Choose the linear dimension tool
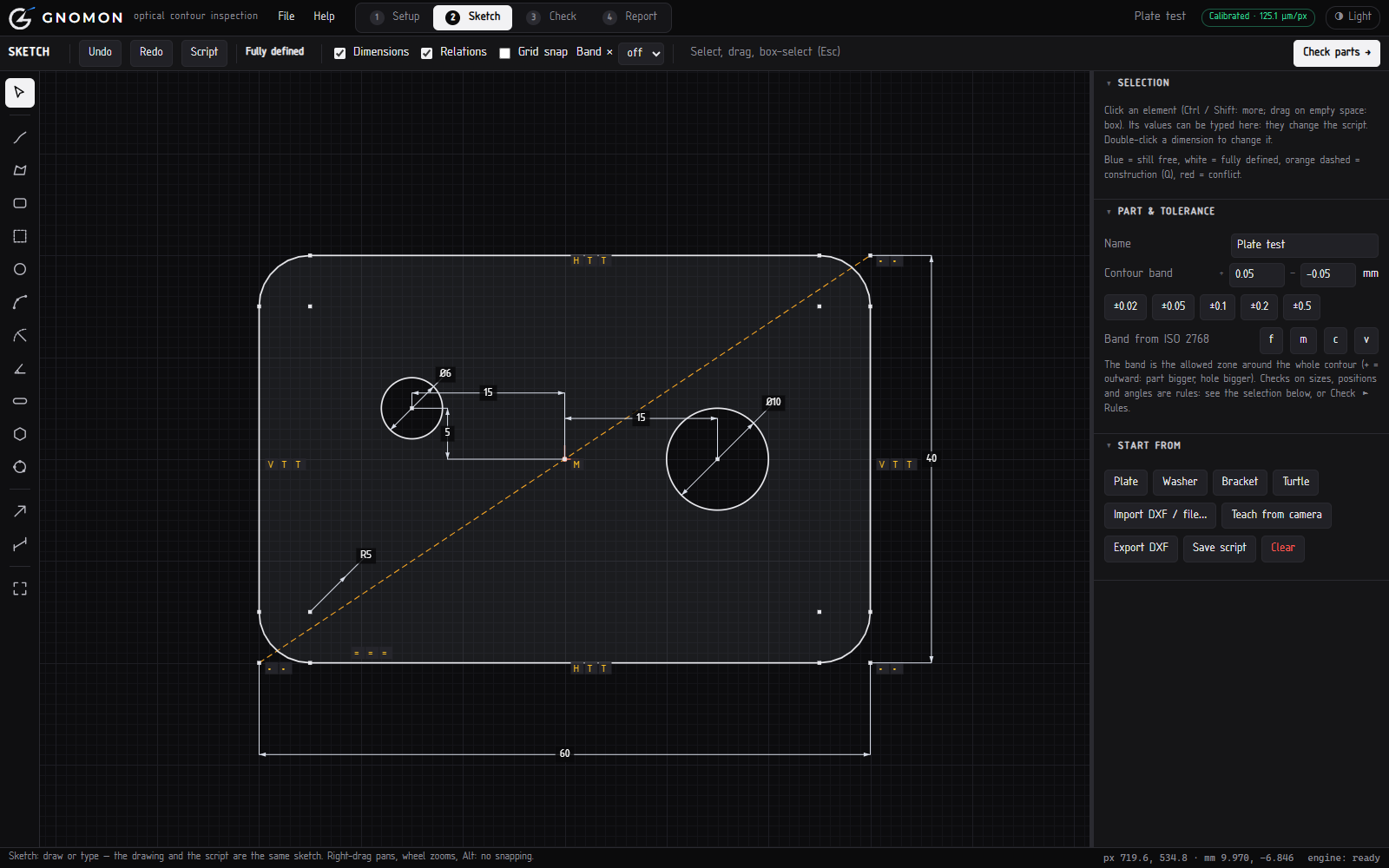Image resolution: width=1389 pixels, height=868 pixels. [x=20, y=544]
